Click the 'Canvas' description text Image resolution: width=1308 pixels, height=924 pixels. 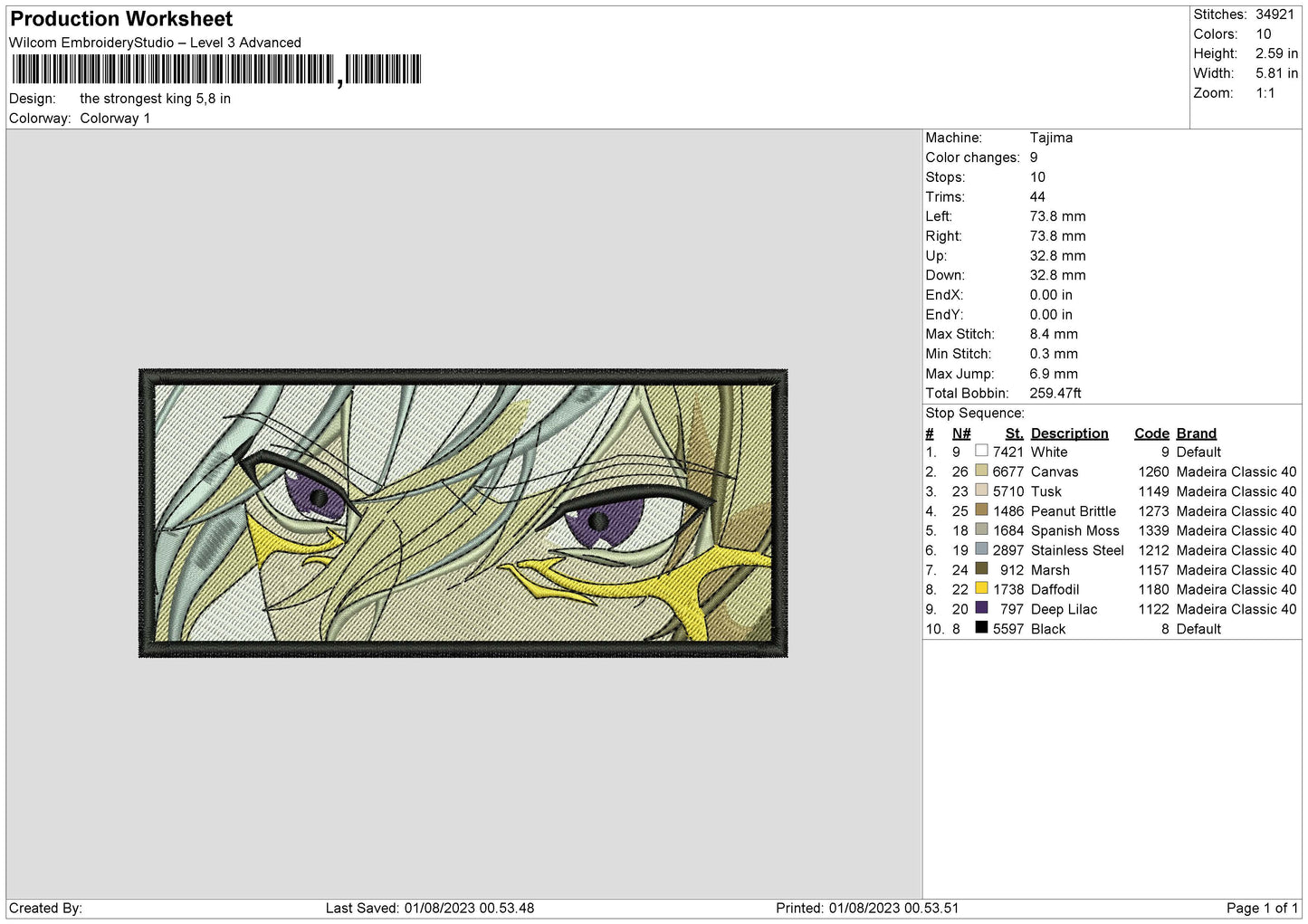point(1055,472)
